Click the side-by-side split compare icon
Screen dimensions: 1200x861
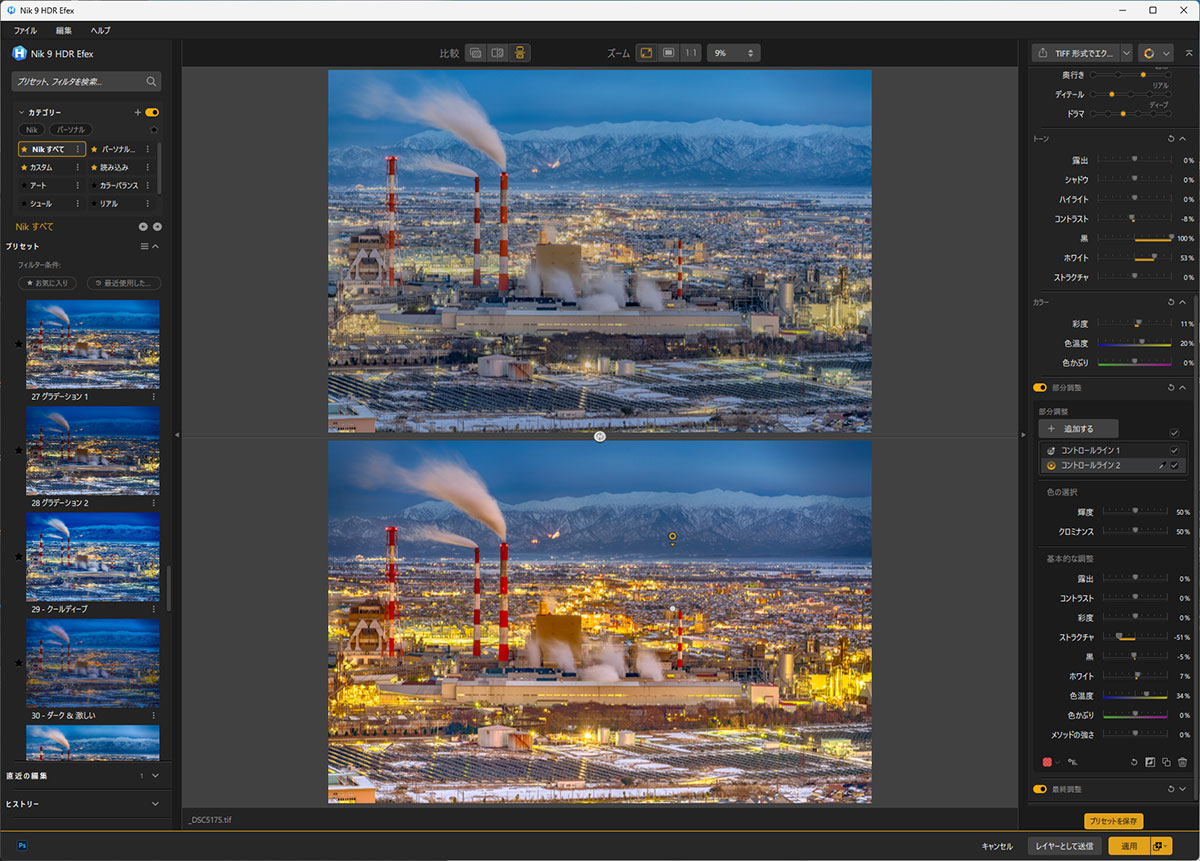[x=498, y=52]
